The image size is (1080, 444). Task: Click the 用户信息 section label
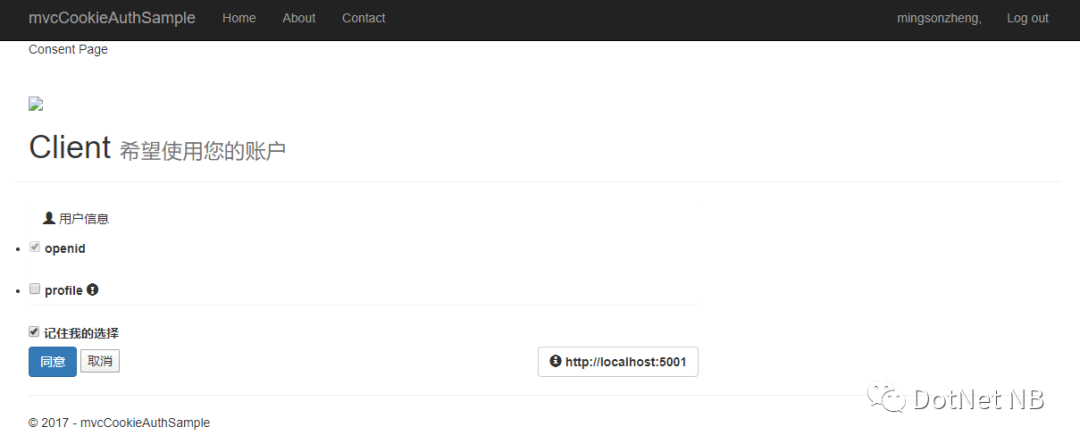coord(84,219)
